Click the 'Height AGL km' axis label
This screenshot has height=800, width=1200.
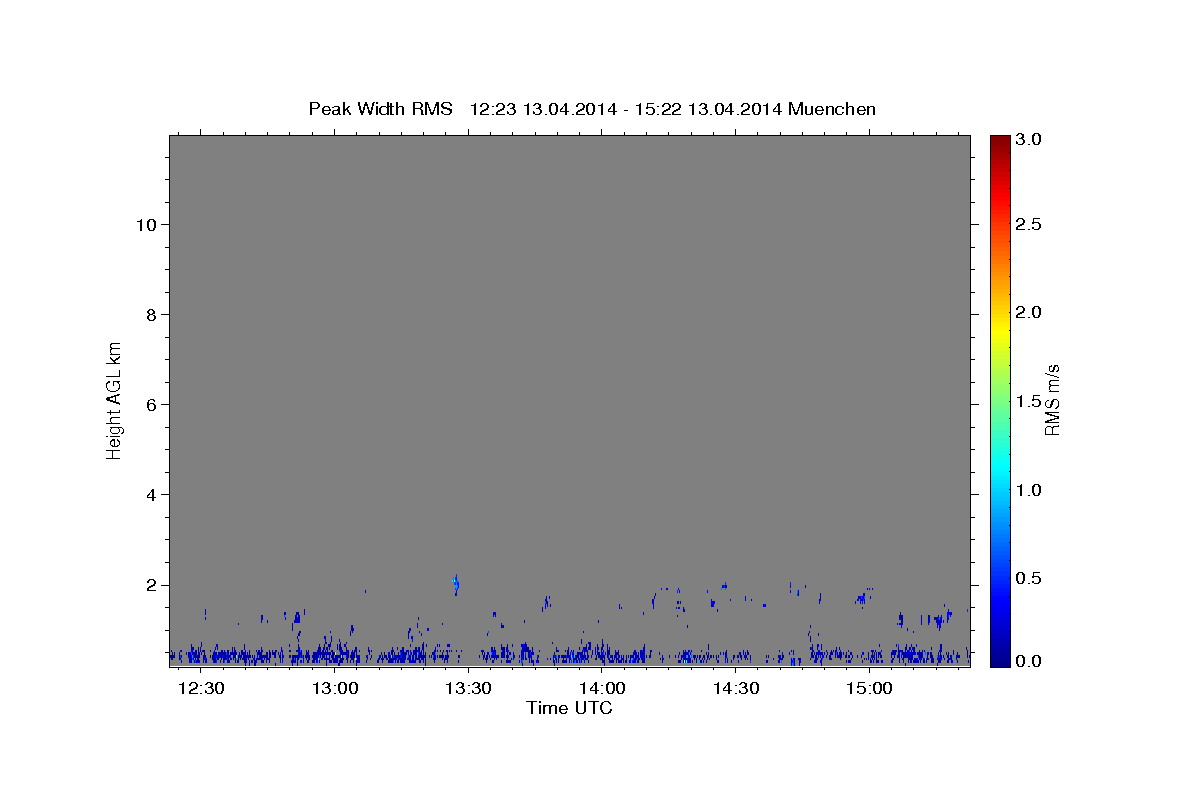point(114,400)
